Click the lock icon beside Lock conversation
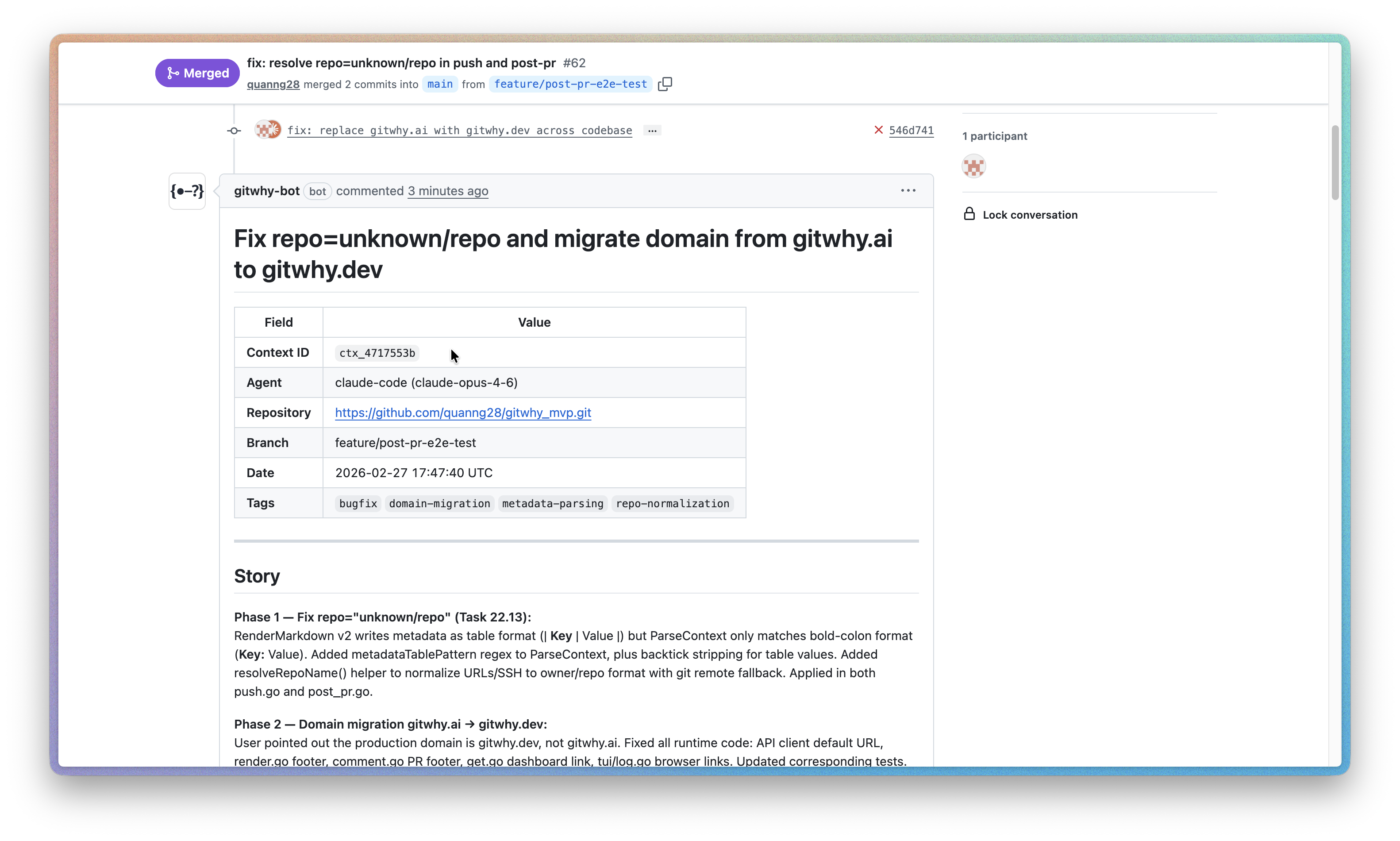 (969, 214)
